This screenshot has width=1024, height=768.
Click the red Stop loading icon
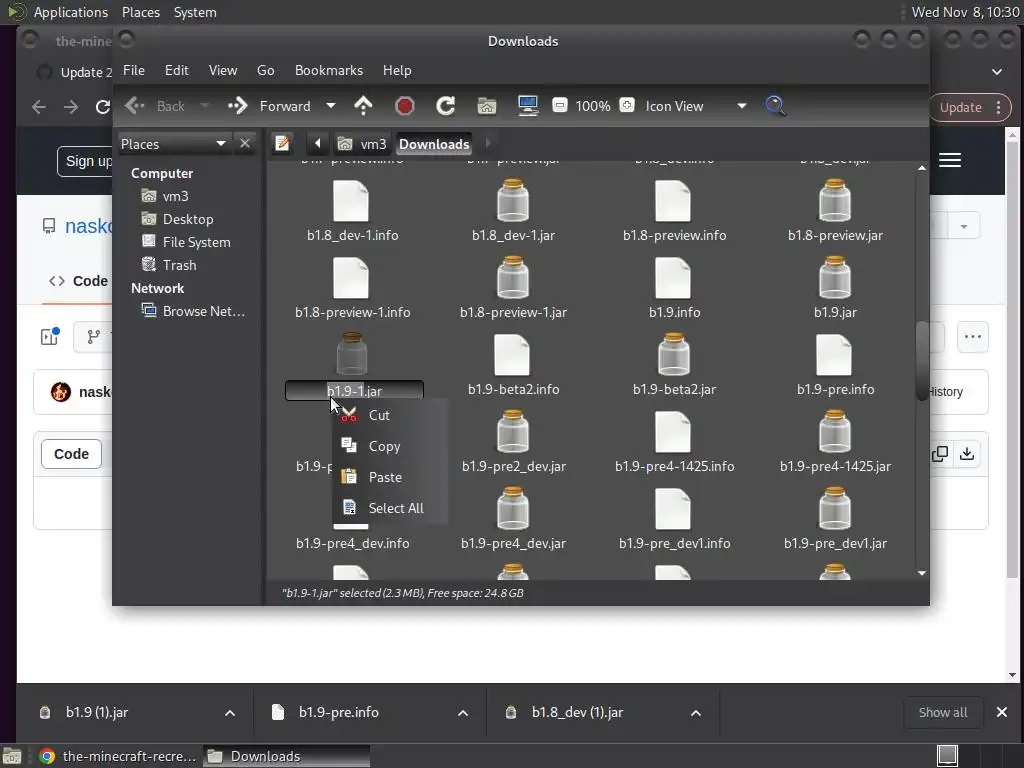pos(404,106)
